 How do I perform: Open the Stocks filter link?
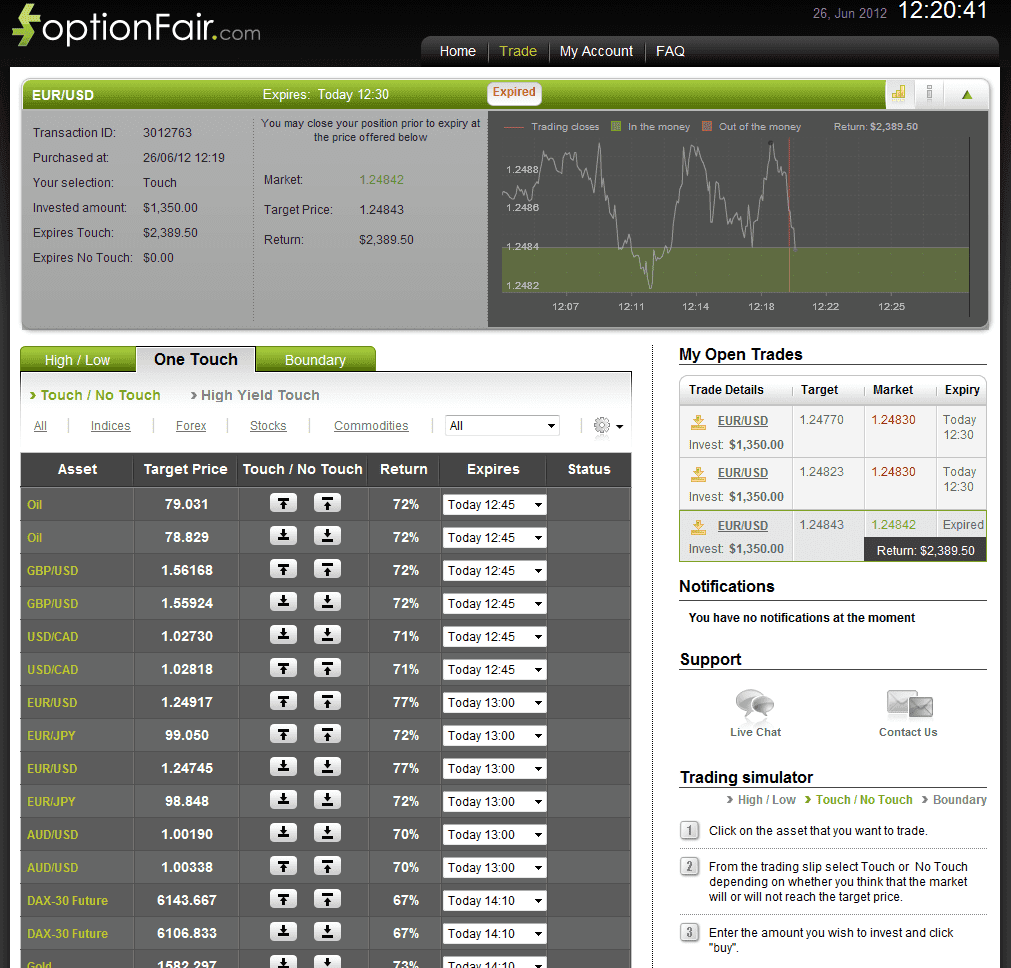pyautogui.click(x=268, y=425)
